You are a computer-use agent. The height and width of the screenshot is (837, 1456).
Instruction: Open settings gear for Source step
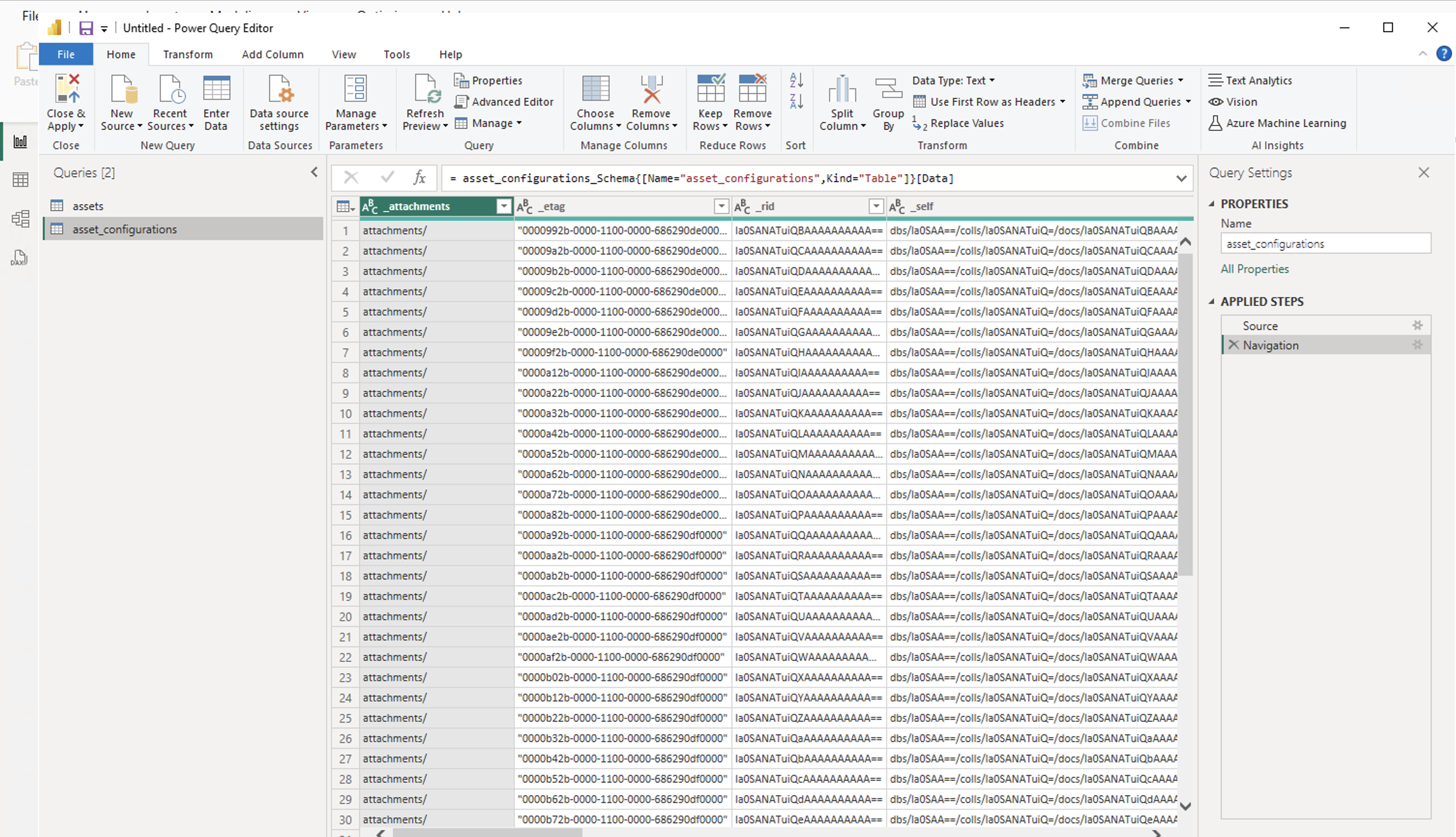point(1417,326)
